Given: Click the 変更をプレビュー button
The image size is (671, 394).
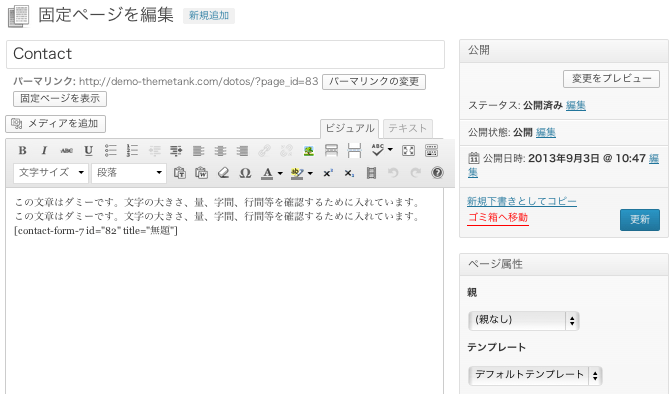Looking at the screenshot, I should 612,79.
